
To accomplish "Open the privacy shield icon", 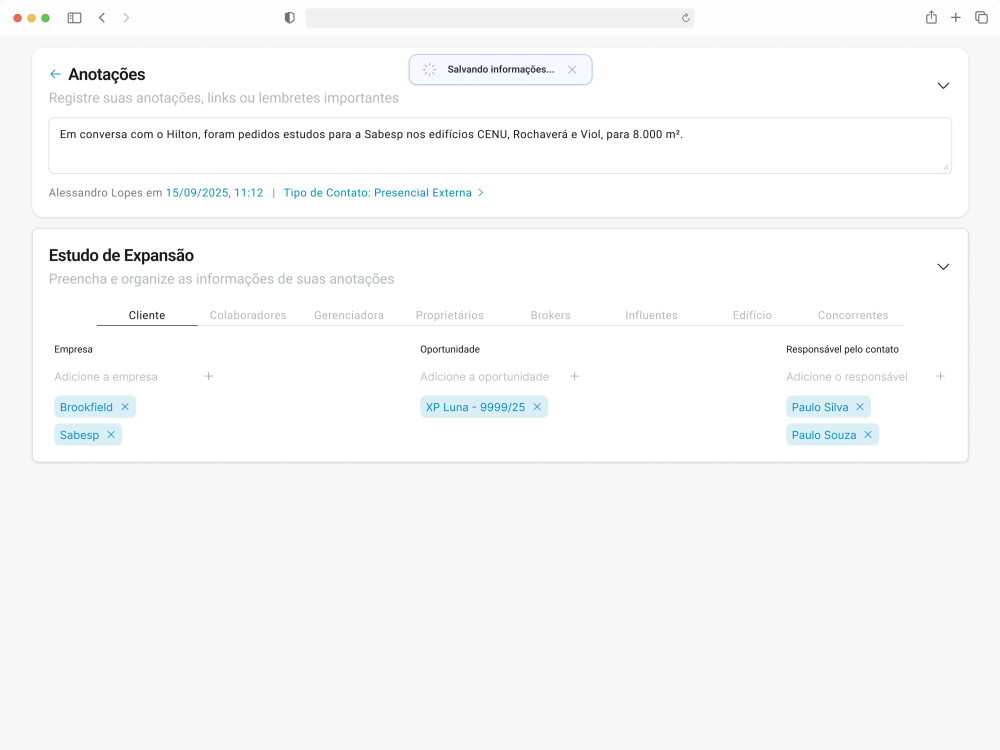I will click(x=290, y=18).
